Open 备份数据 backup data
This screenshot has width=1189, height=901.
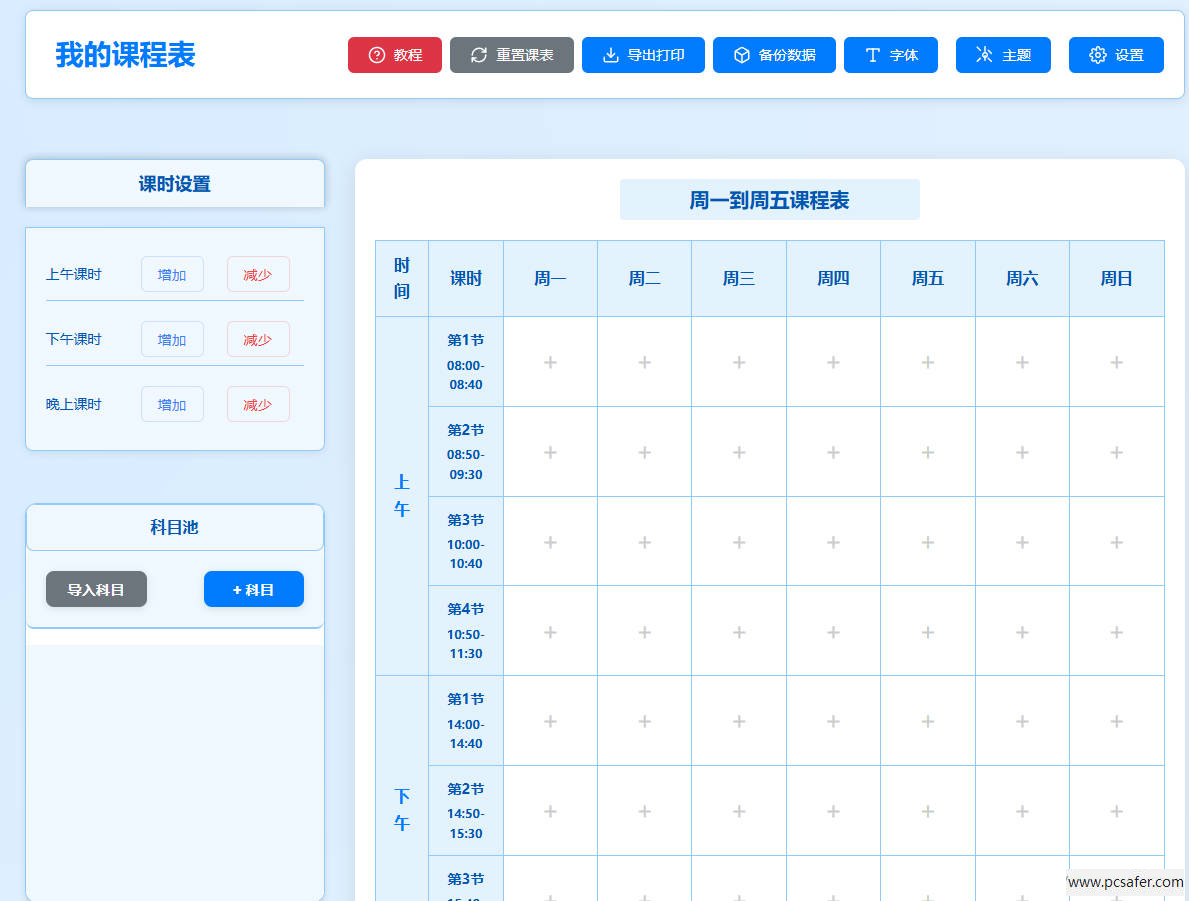coord(773,55)
